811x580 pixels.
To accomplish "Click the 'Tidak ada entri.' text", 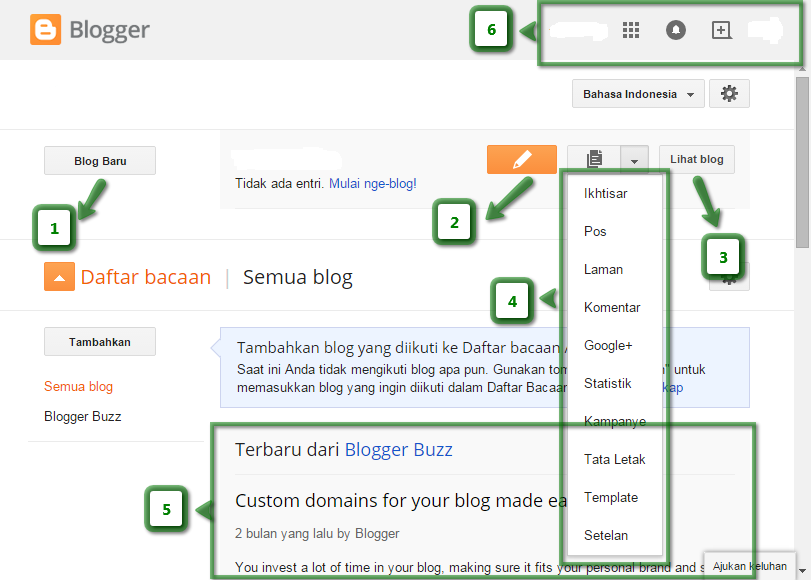I will [x=280, y=184].
